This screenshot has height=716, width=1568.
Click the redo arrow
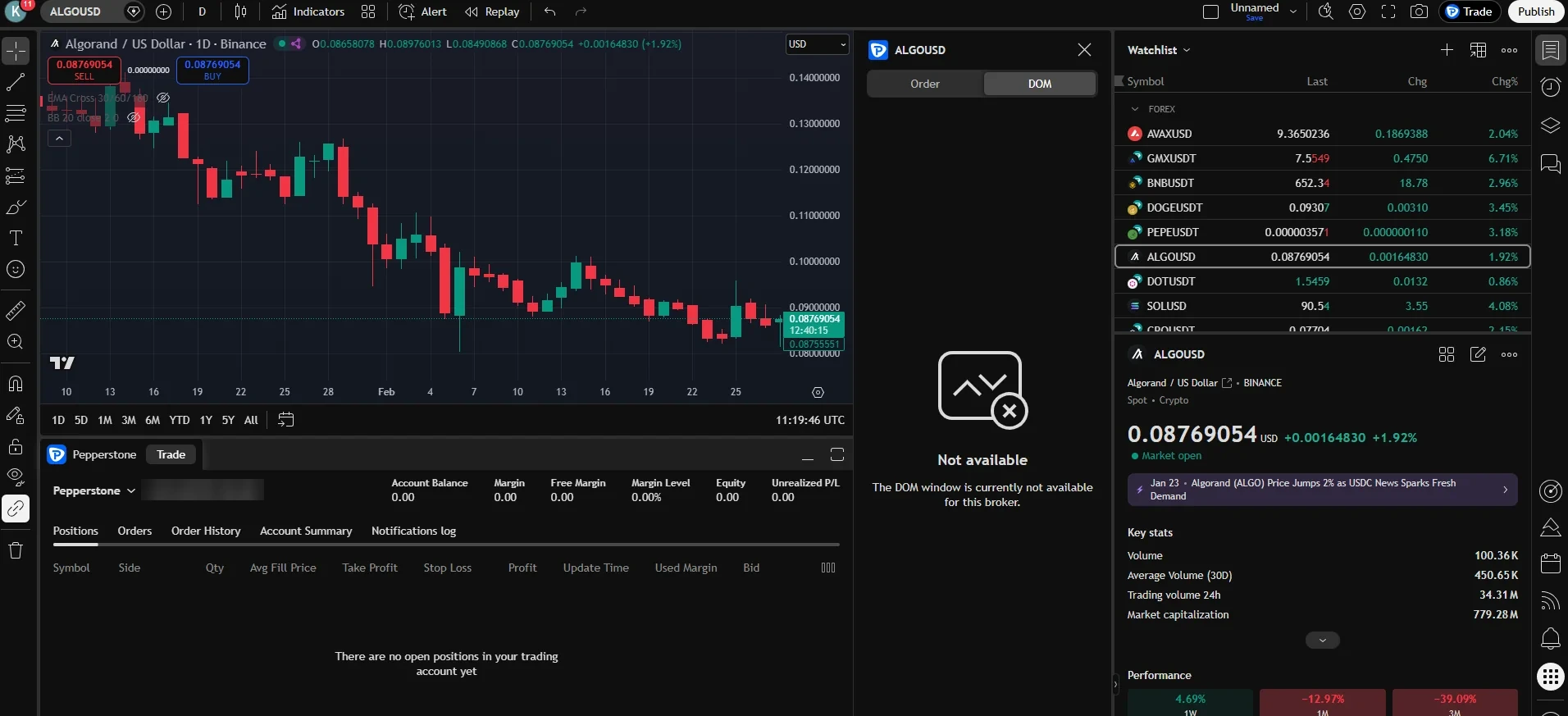point(581,11)
